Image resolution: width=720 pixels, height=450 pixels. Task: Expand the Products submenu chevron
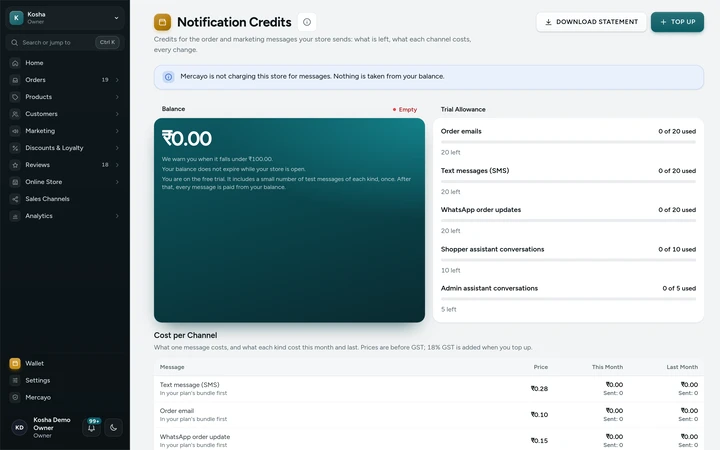click(x=117, y=97)
